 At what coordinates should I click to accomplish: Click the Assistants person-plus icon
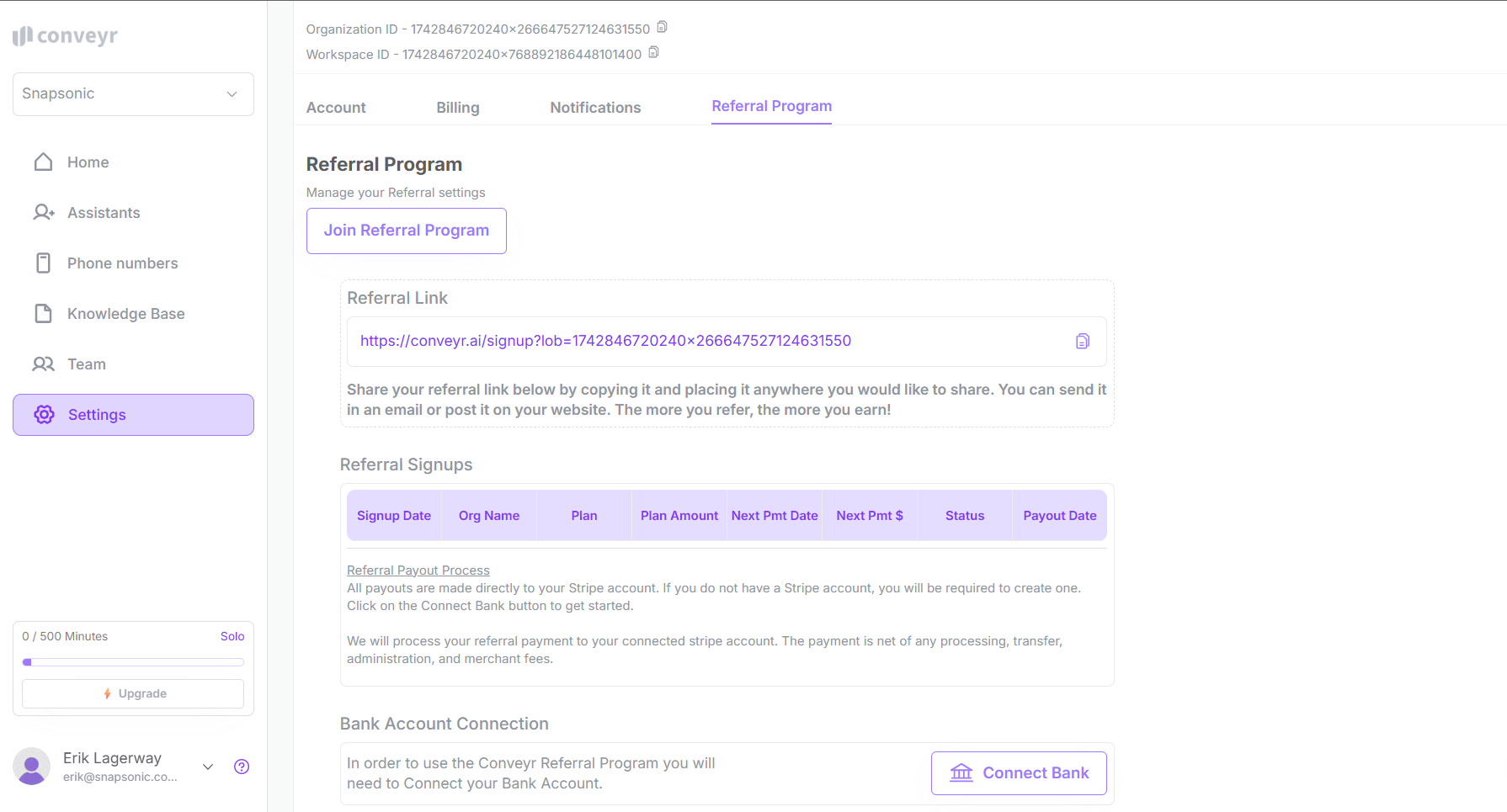click(44, 212)
